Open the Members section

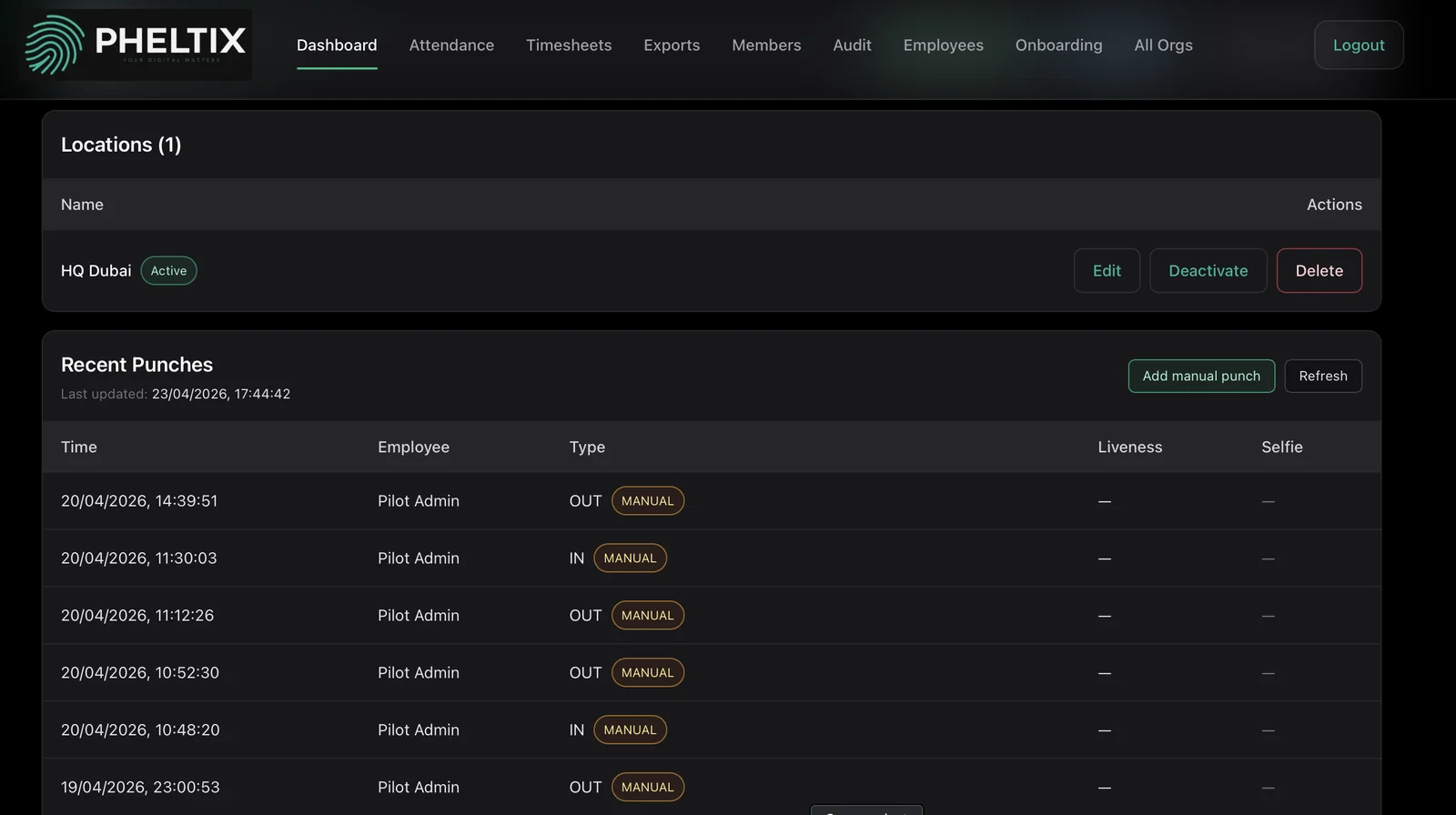(766, 45)
